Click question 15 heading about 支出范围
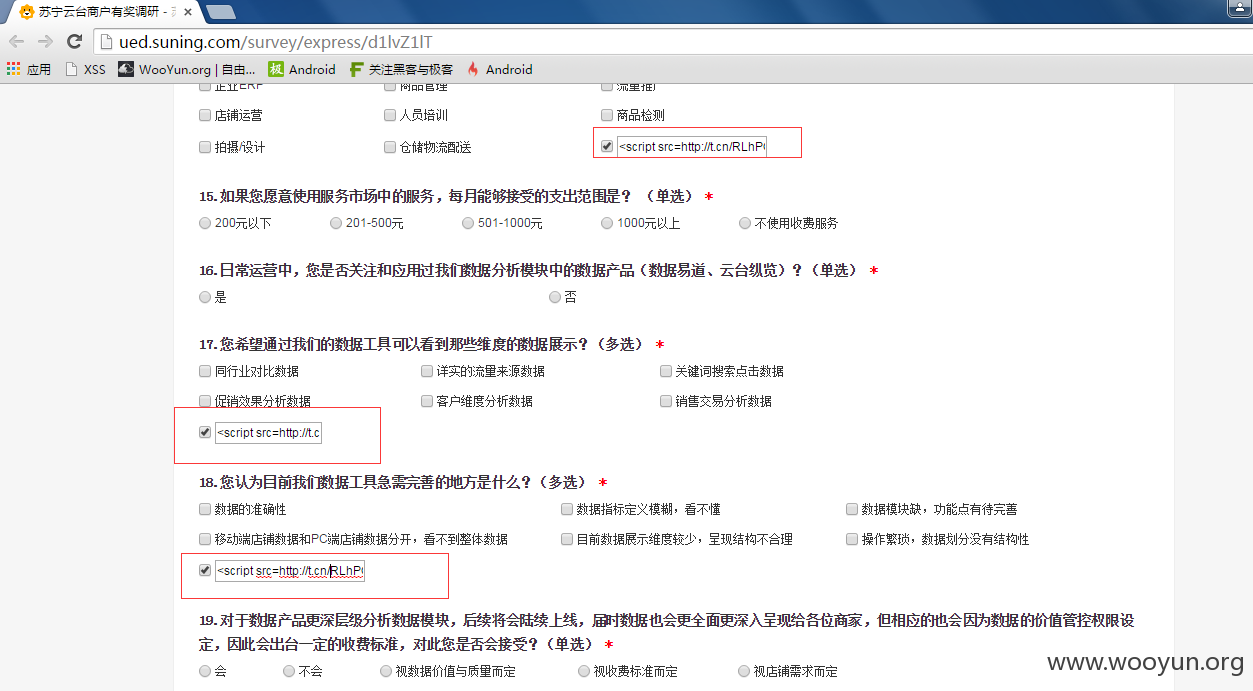 pos(456,196)
